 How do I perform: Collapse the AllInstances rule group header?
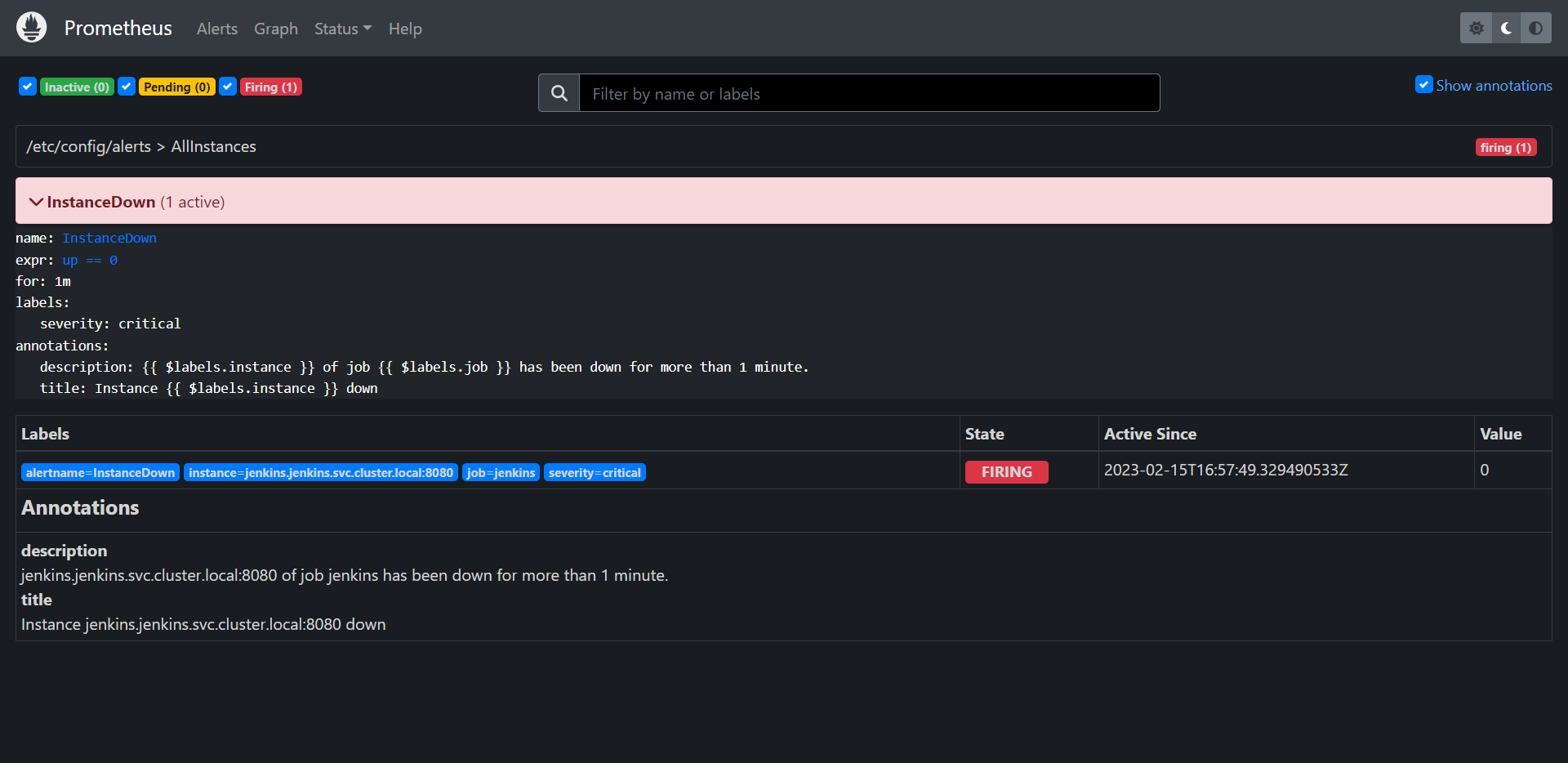tap(784, 146)
